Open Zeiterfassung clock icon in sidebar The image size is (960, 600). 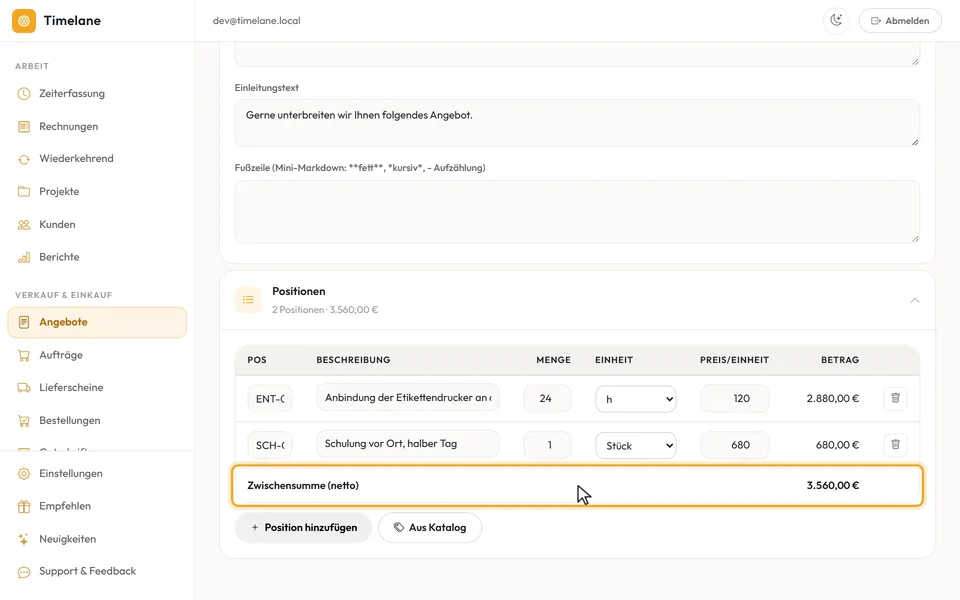click(x=24, y=94)
